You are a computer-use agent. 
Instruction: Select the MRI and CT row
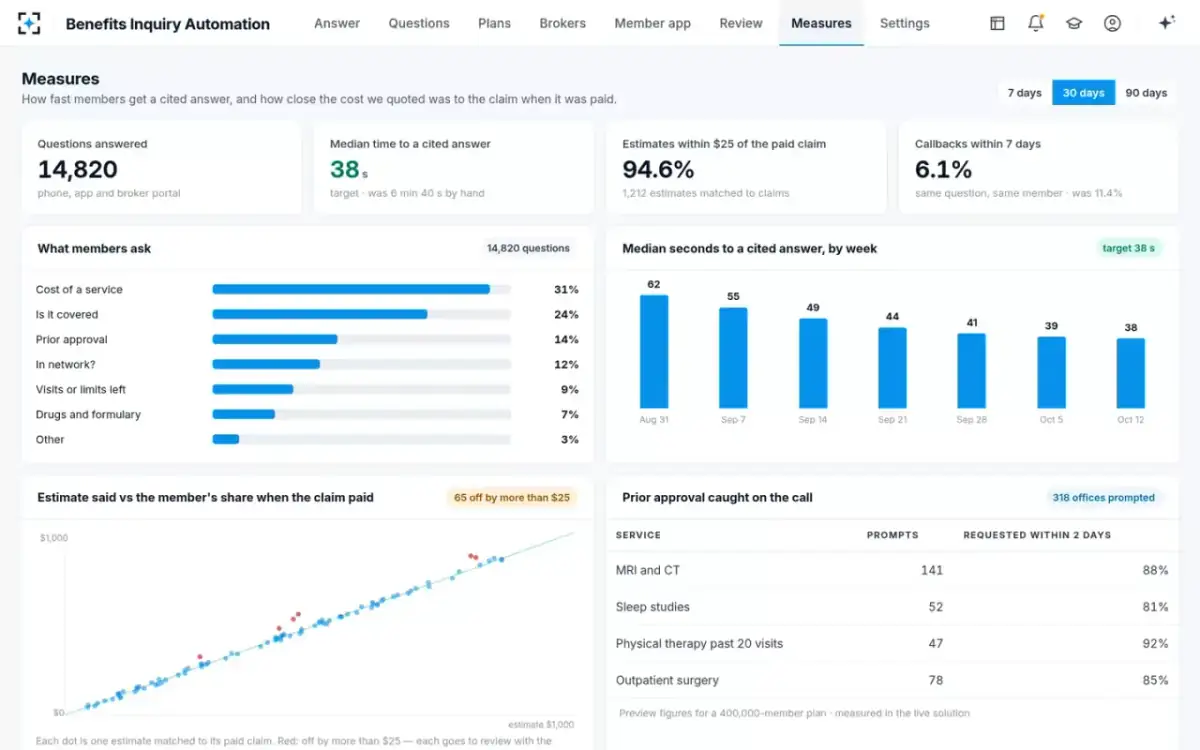point(892,570)
